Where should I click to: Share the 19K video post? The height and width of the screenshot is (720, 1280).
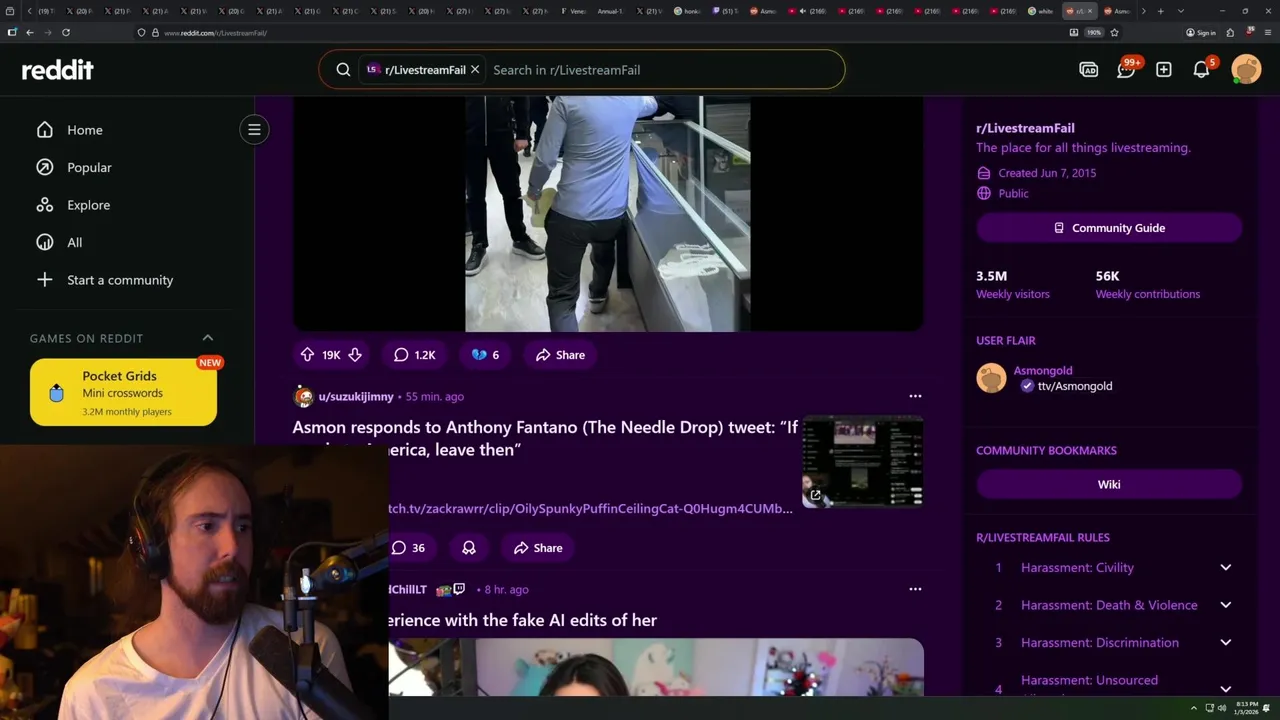click(x=560, y=355)
